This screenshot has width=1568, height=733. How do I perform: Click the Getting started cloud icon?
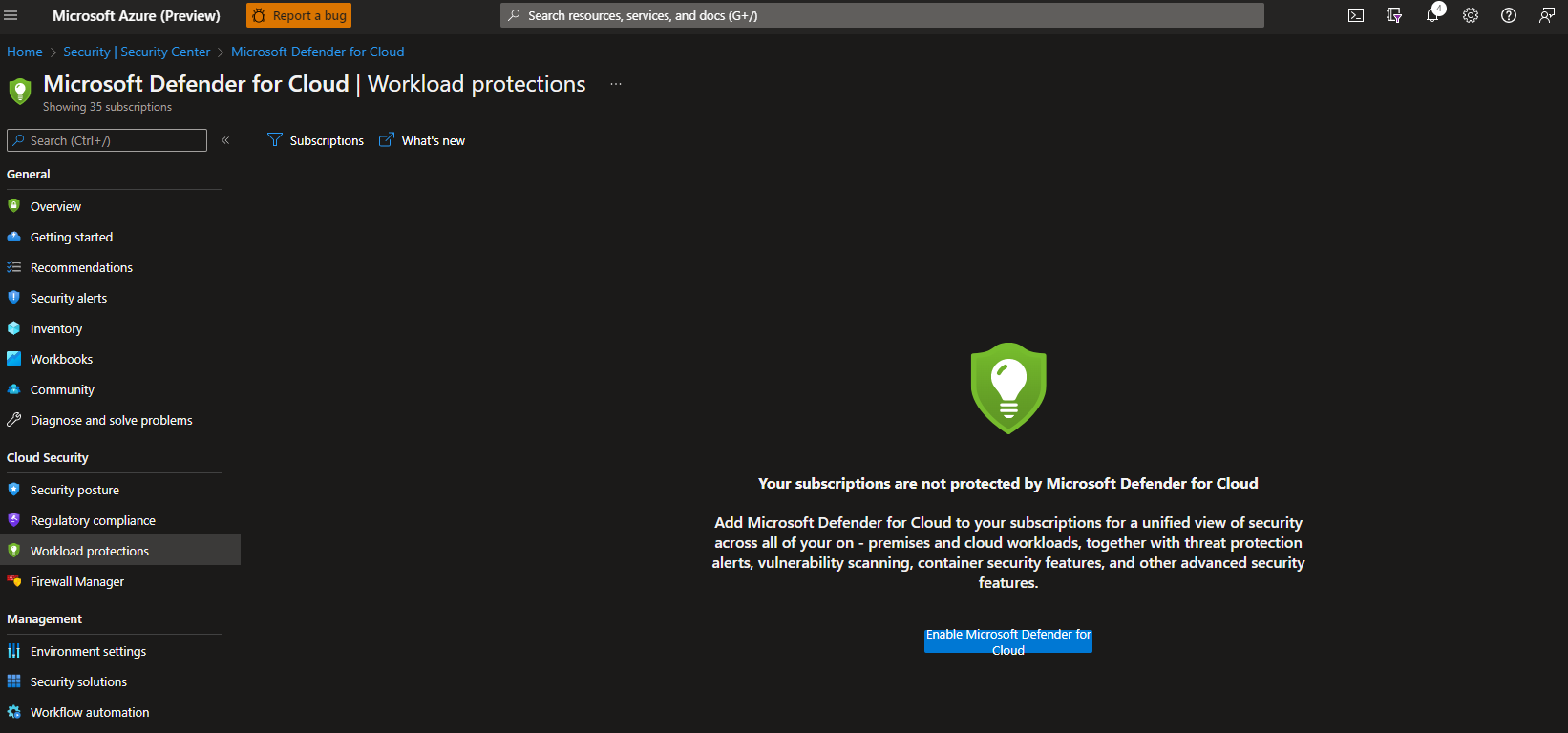tap(13, 237)
